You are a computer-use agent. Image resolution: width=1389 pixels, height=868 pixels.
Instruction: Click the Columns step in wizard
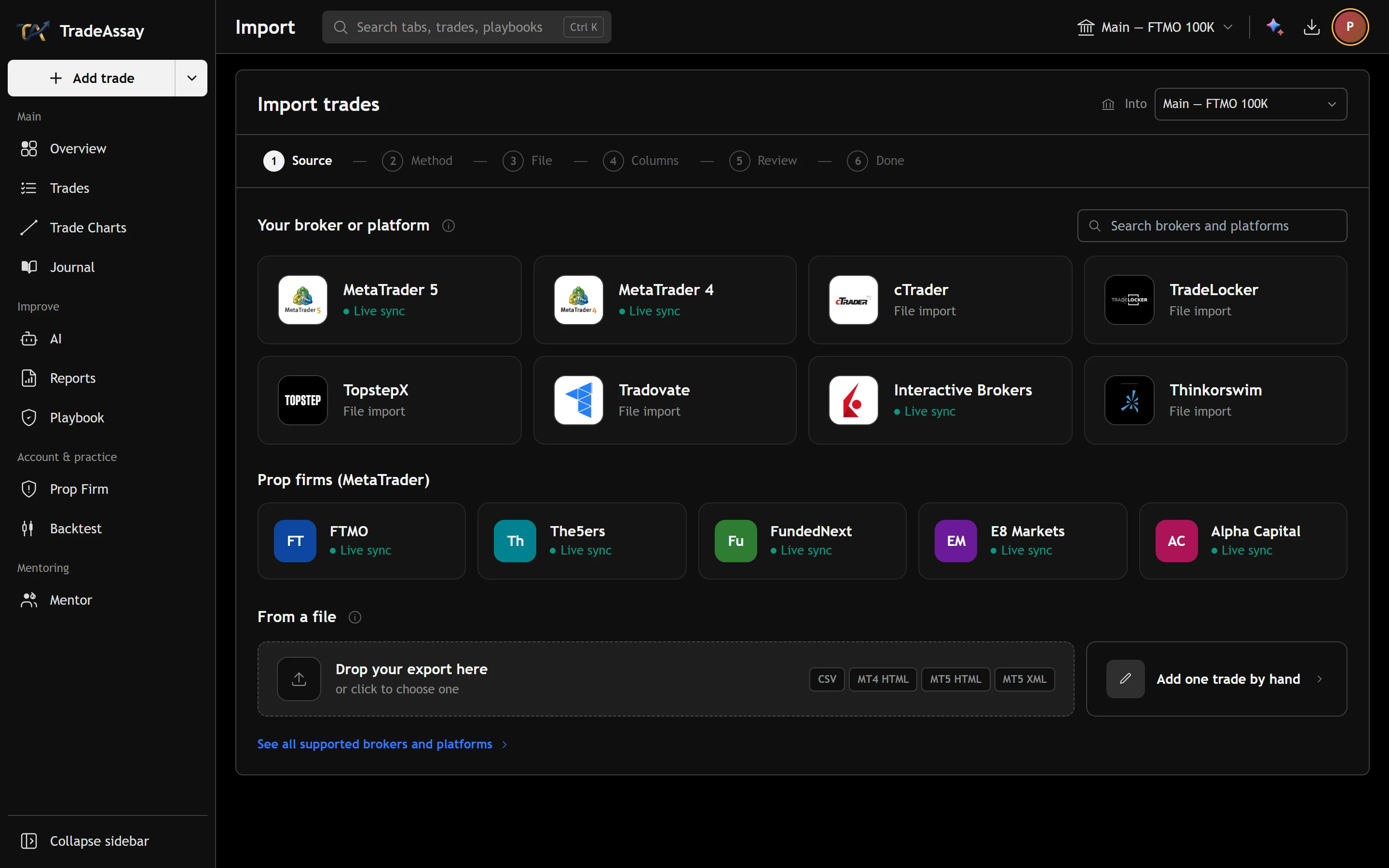(x=640, y=161)
